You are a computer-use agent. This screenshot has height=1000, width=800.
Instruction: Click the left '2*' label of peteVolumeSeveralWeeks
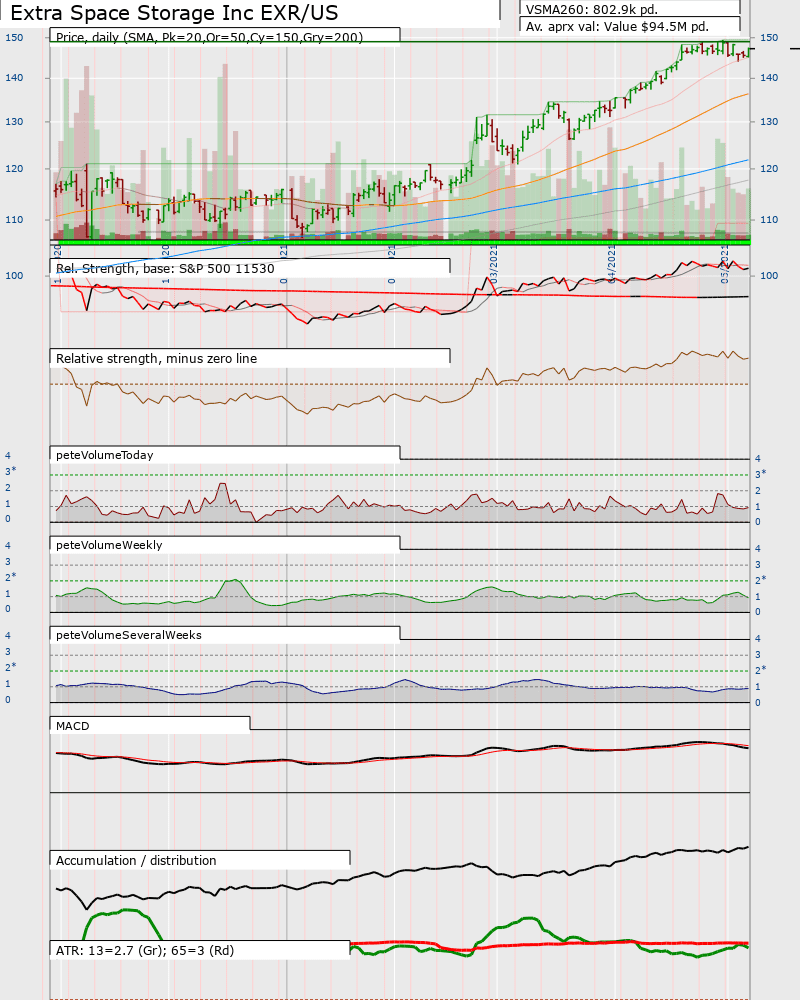pyautogui.click(x=11, y=667)
